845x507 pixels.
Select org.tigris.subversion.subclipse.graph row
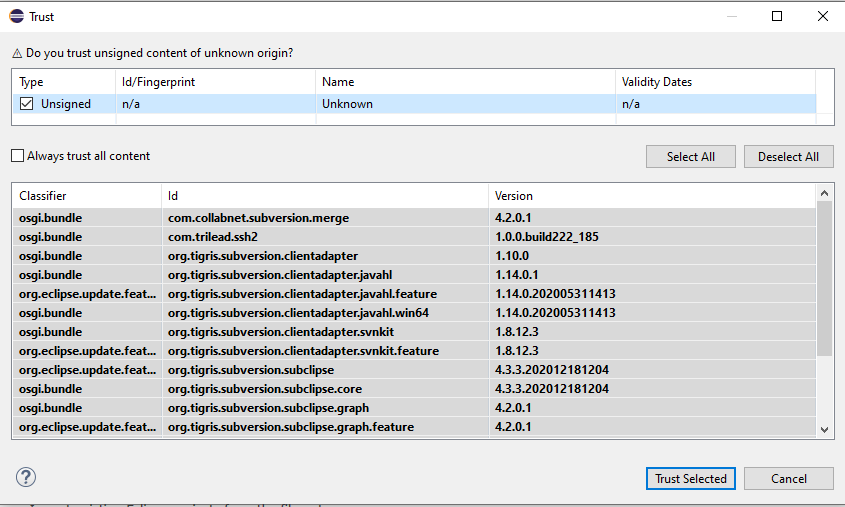pyautogui.click(x=414, y=407)
